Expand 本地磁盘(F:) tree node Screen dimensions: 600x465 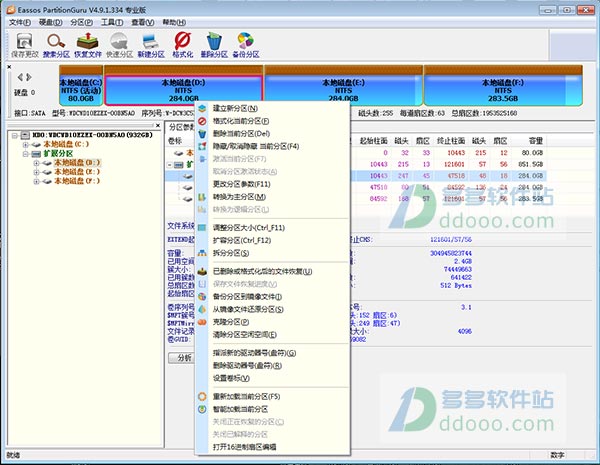[x=36, y=181]
